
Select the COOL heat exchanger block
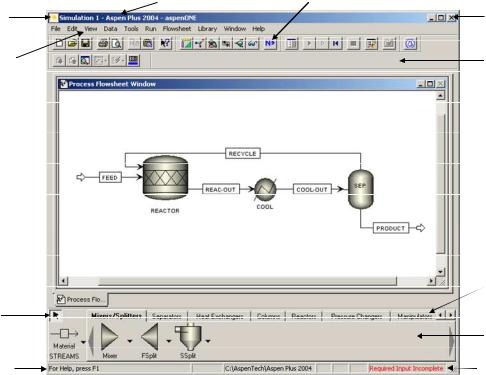(265, 189)
